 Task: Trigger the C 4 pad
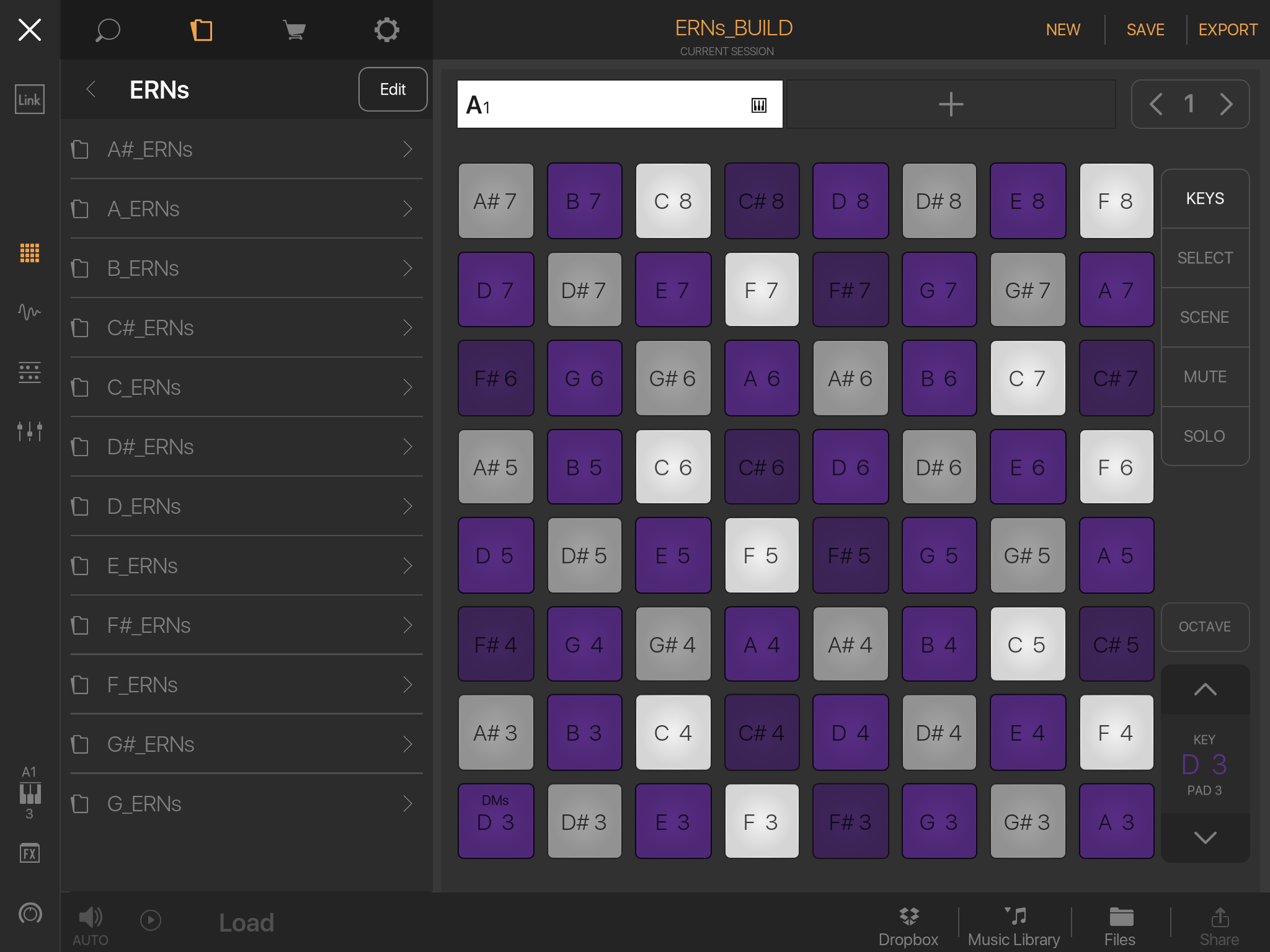point(673,733)
